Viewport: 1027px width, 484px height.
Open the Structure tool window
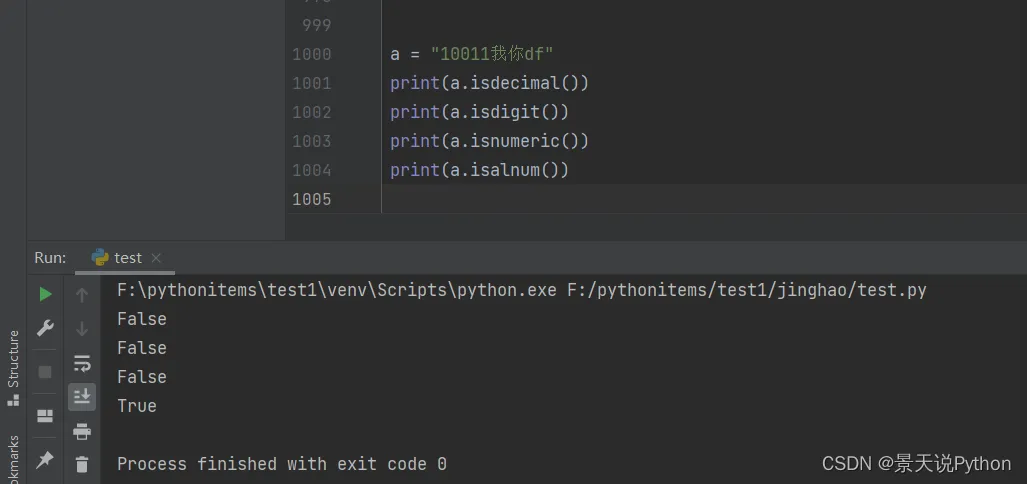(13, 366)
